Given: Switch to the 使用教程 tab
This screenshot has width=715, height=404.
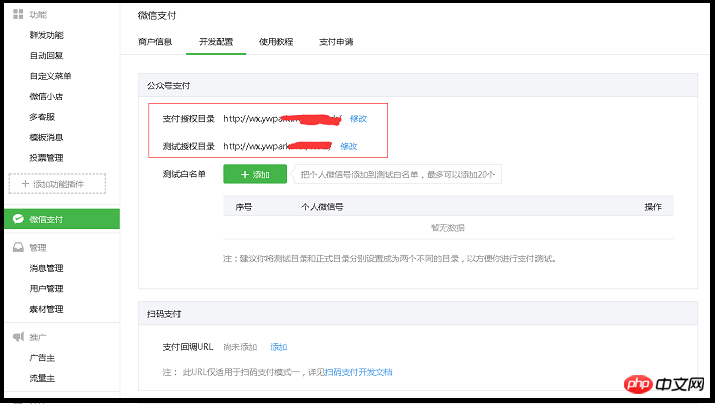Looking at the screenshot, I should [276, 42].
